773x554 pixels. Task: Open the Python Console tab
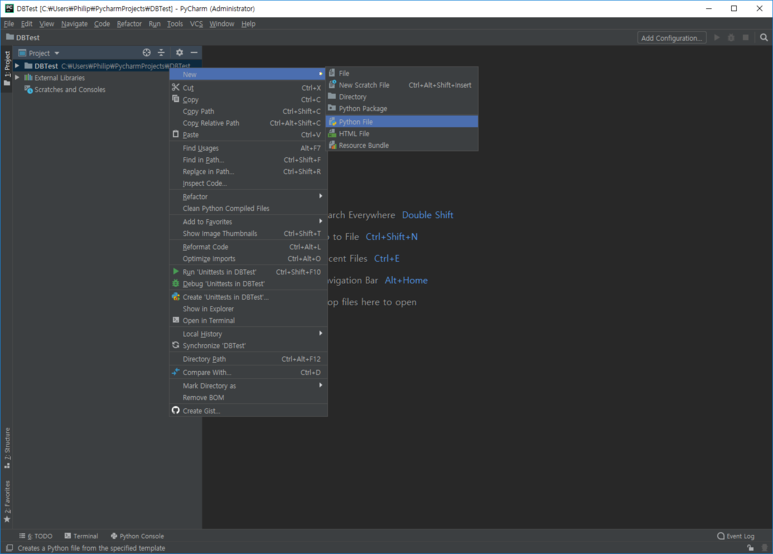pyautogui.click(x=138, y=536)
